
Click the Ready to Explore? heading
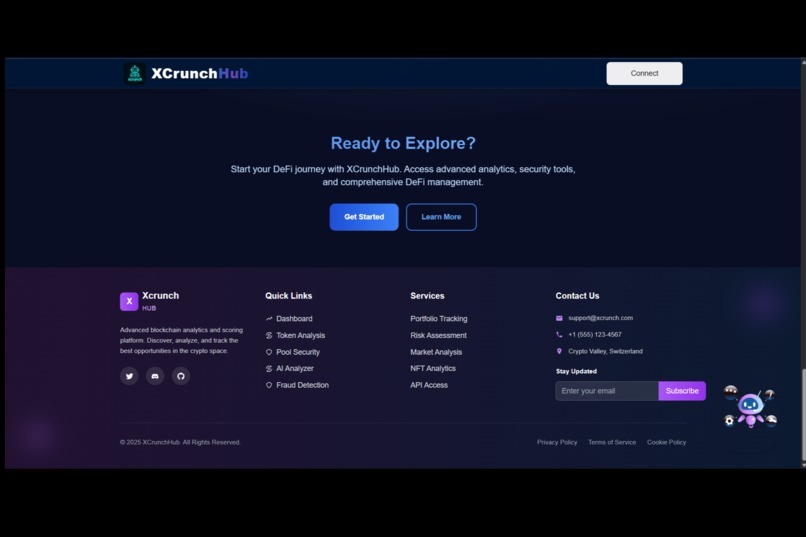tap(403, 143)
